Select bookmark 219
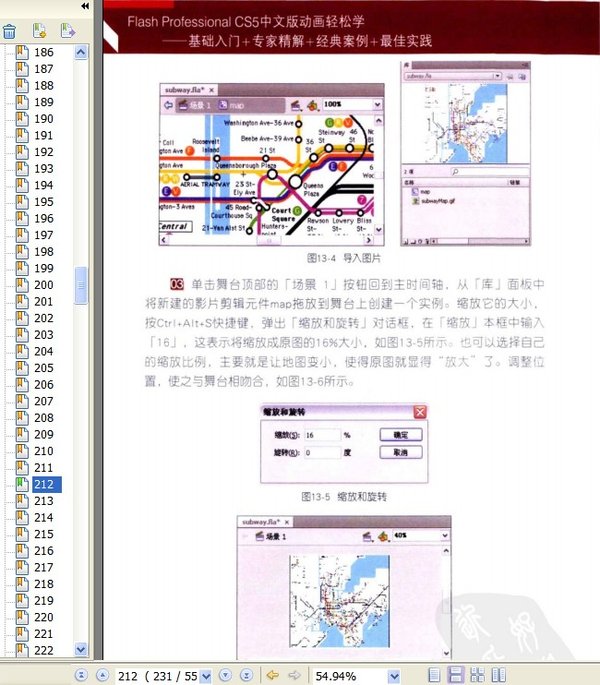This screenshot has width=600, height=685. pos(44,600)
